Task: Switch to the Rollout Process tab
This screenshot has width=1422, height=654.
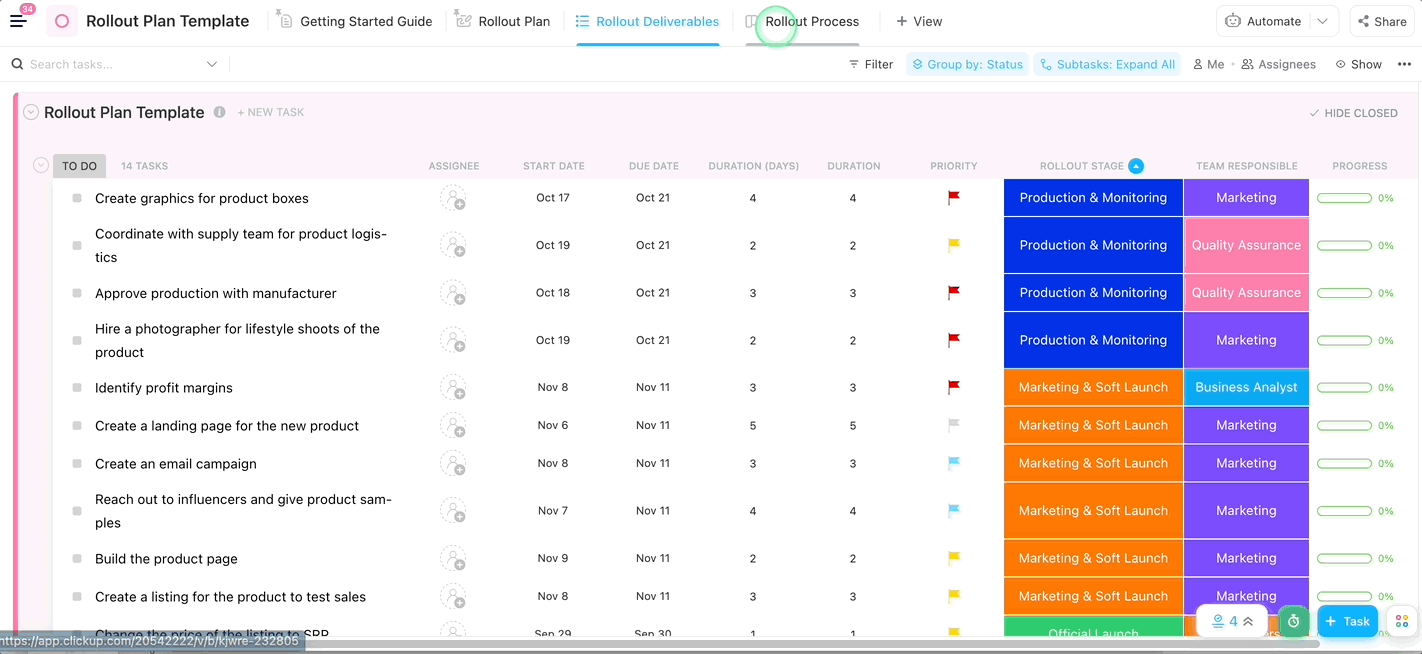Action: coord(802,21)
